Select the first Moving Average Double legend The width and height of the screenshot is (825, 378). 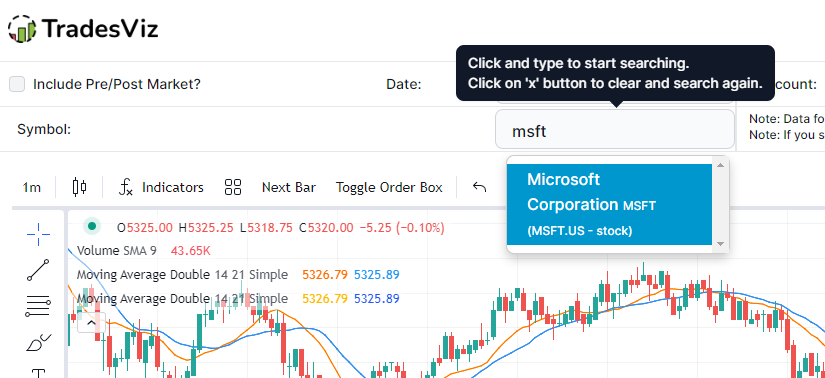tap(182, 274)
